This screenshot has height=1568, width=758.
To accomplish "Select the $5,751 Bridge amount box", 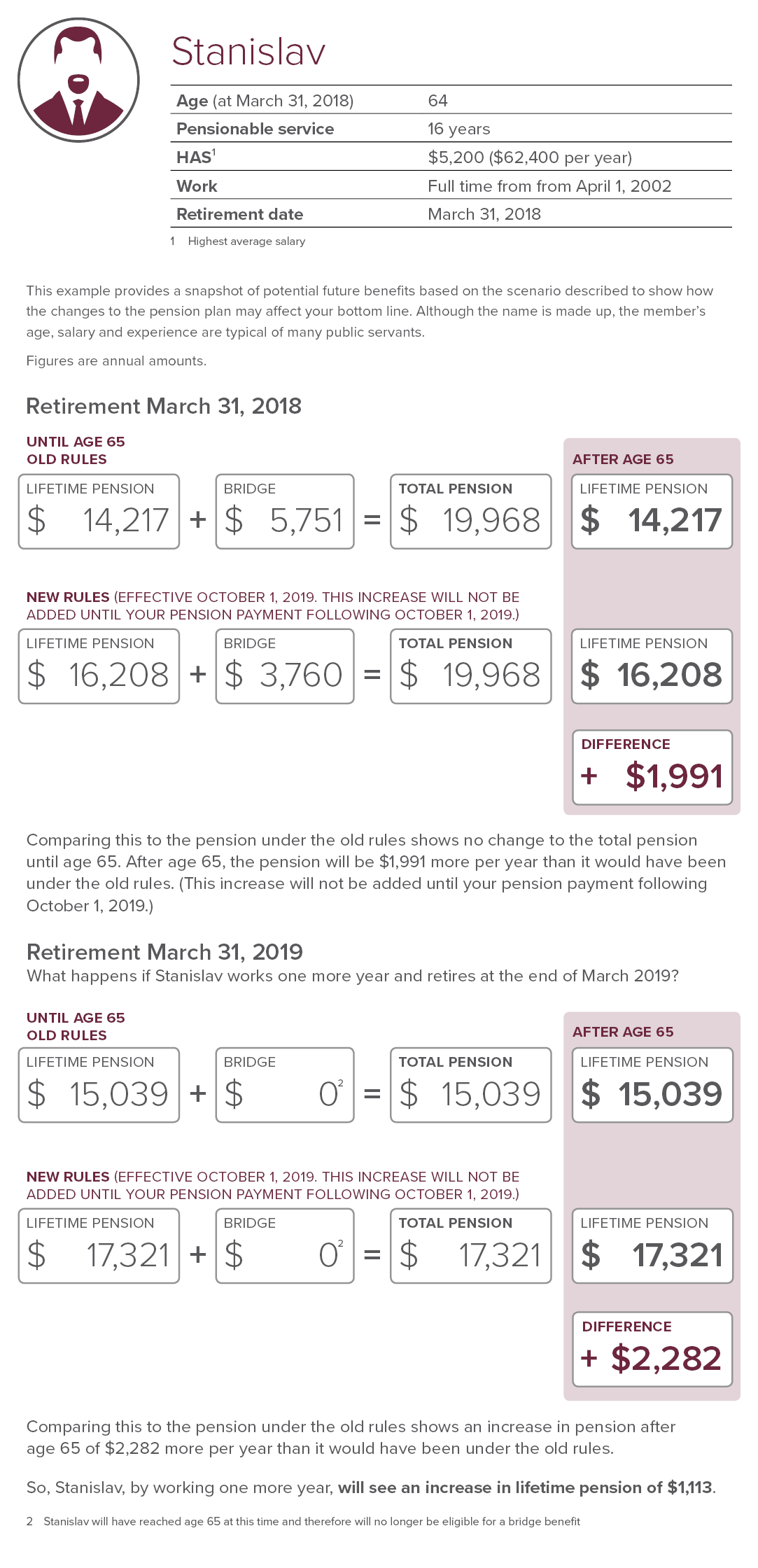I will point(284,512).
